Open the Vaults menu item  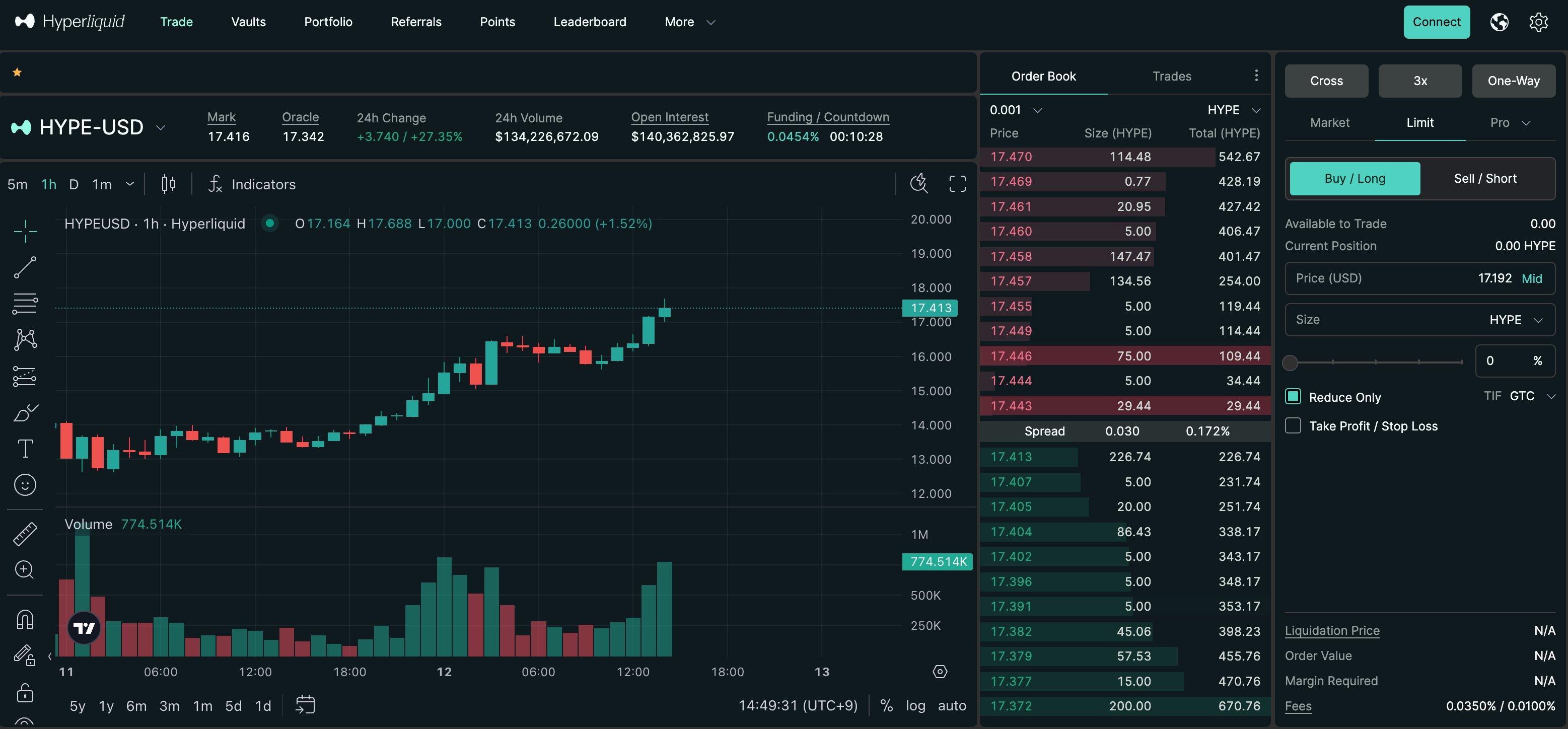[248, 22]
